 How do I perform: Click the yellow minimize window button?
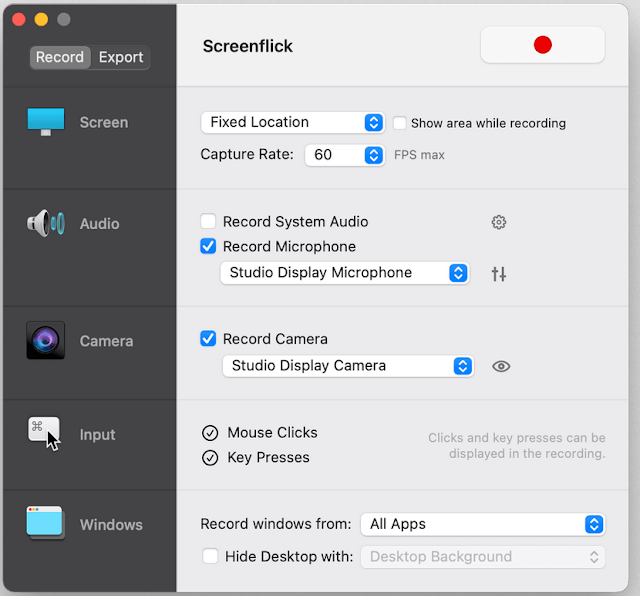[41, 19]
